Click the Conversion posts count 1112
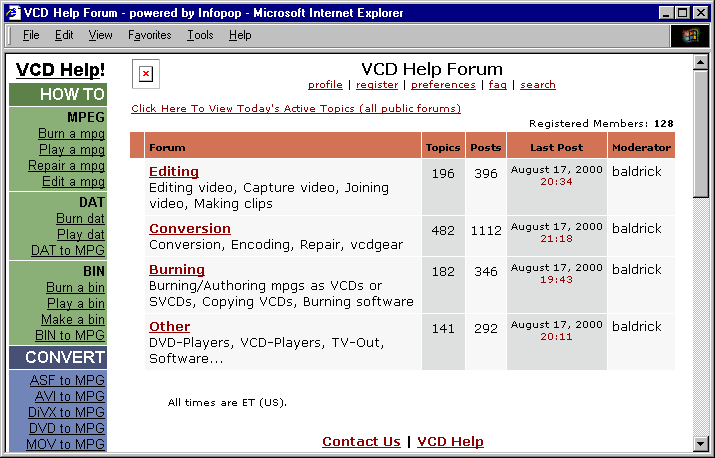 486,231
